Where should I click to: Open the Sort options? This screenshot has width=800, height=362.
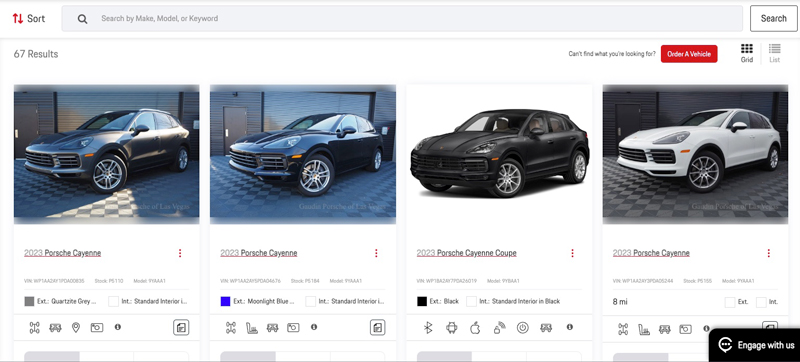29,19
